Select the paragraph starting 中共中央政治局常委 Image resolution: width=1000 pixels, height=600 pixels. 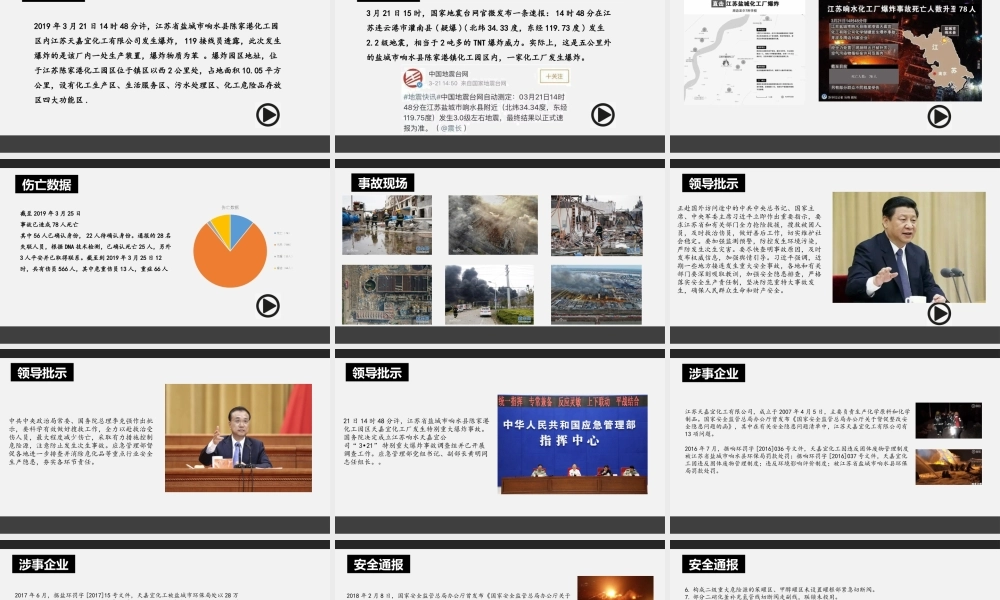pos(81,441)
